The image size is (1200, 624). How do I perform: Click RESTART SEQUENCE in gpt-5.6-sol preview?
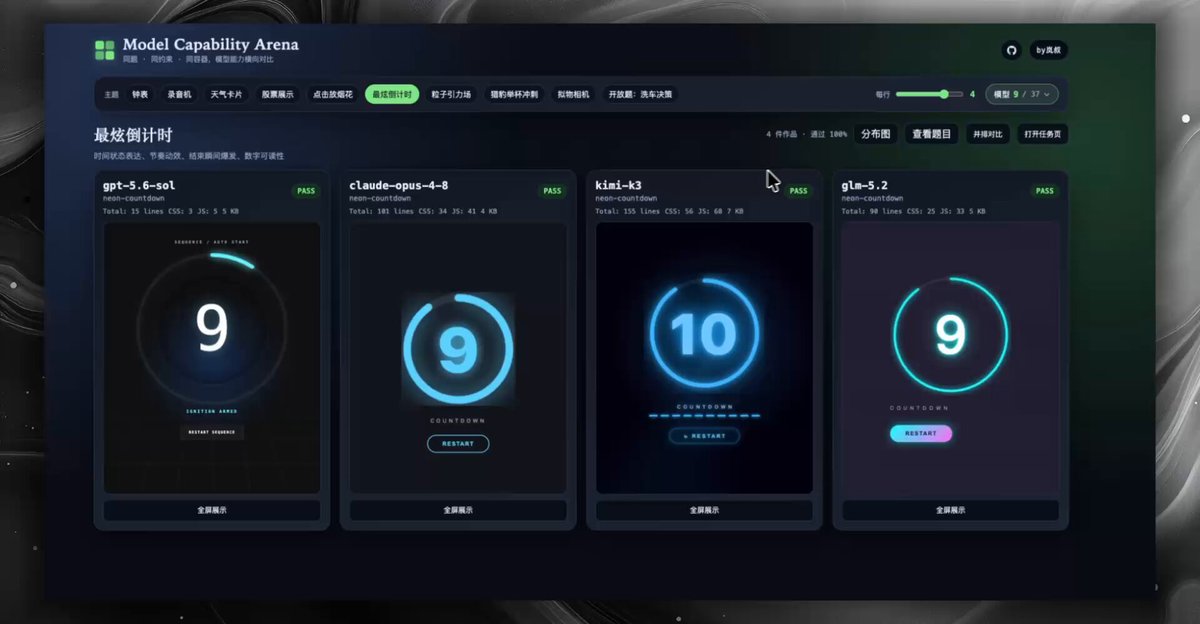tap(212, 432)
